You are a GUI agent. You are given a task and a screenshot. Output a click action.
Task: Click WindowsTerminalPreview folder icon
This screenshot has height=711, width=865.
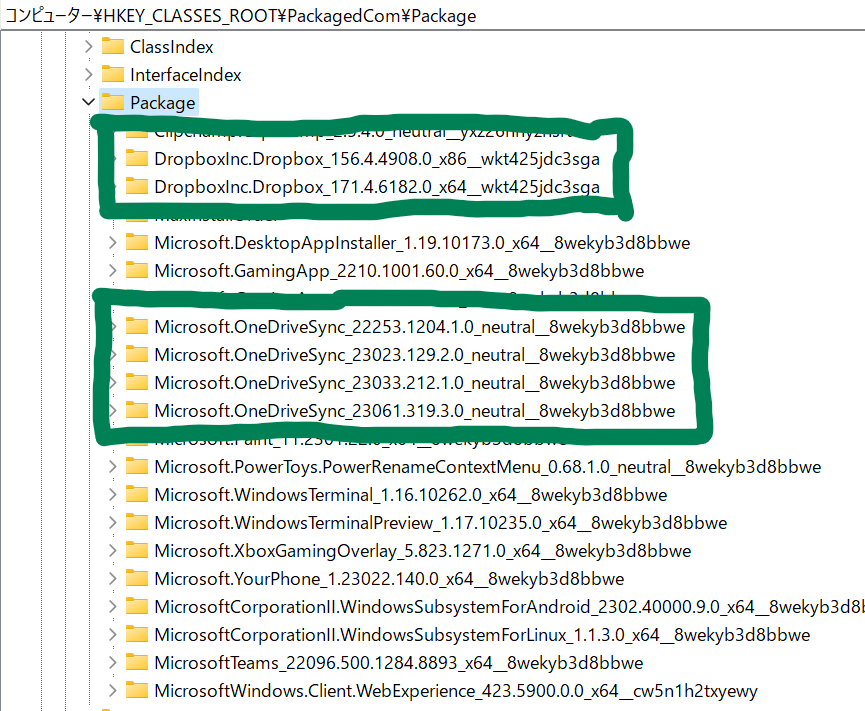137,522
